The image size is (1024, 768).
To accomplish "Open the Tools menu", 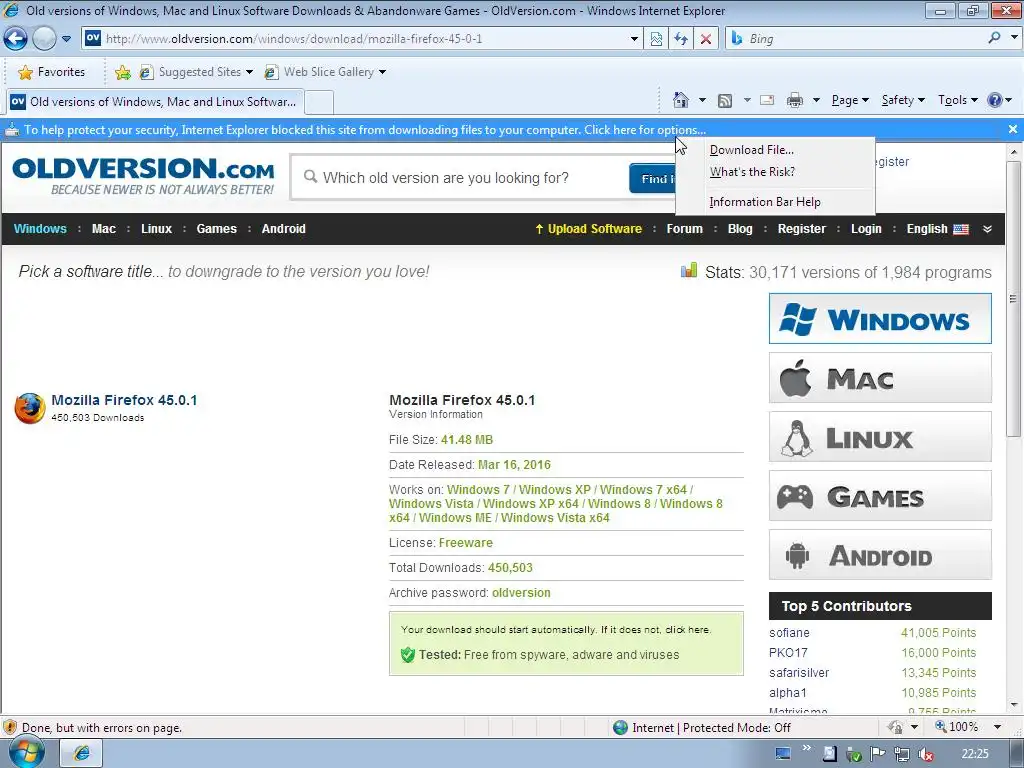I will point(957,100).
